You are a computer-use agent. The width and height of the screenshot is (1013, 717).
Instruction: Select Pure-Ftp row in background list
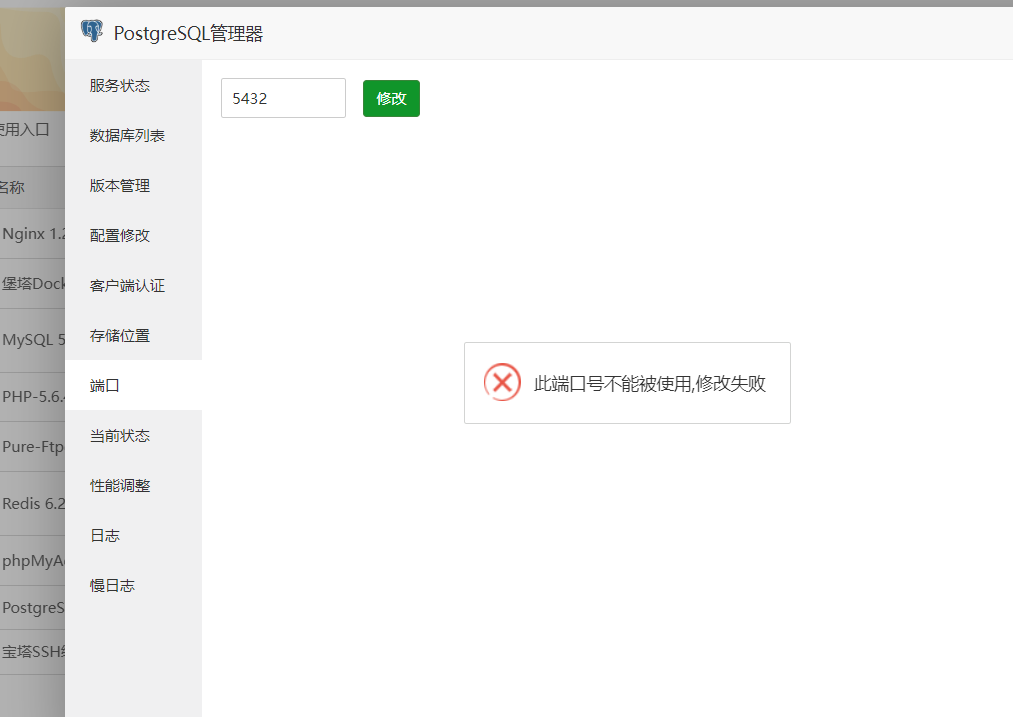pyautogui.click(x=32, y=446)
